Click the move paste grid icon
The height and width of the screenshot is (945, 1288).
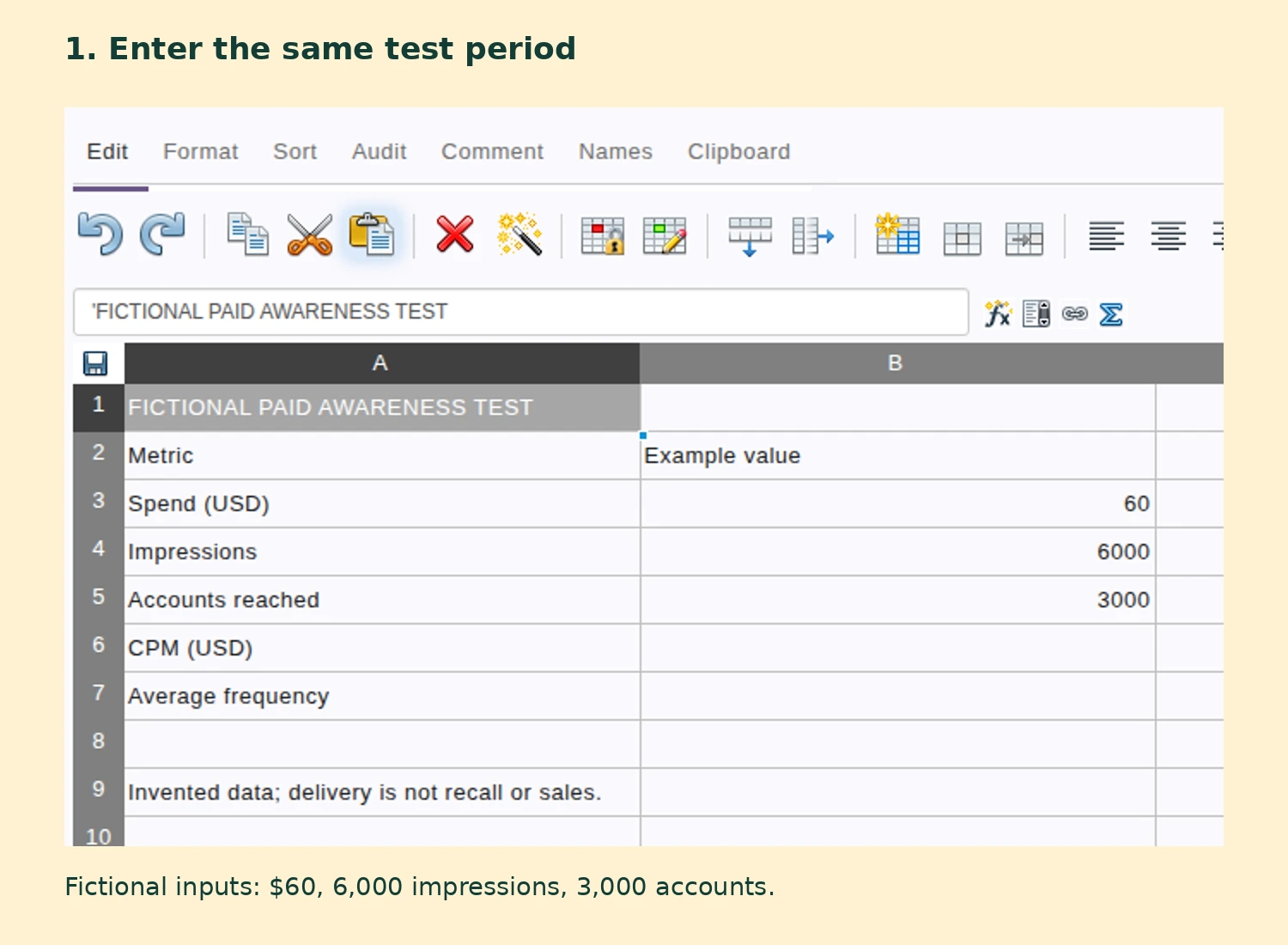click(x=962, y=239)
